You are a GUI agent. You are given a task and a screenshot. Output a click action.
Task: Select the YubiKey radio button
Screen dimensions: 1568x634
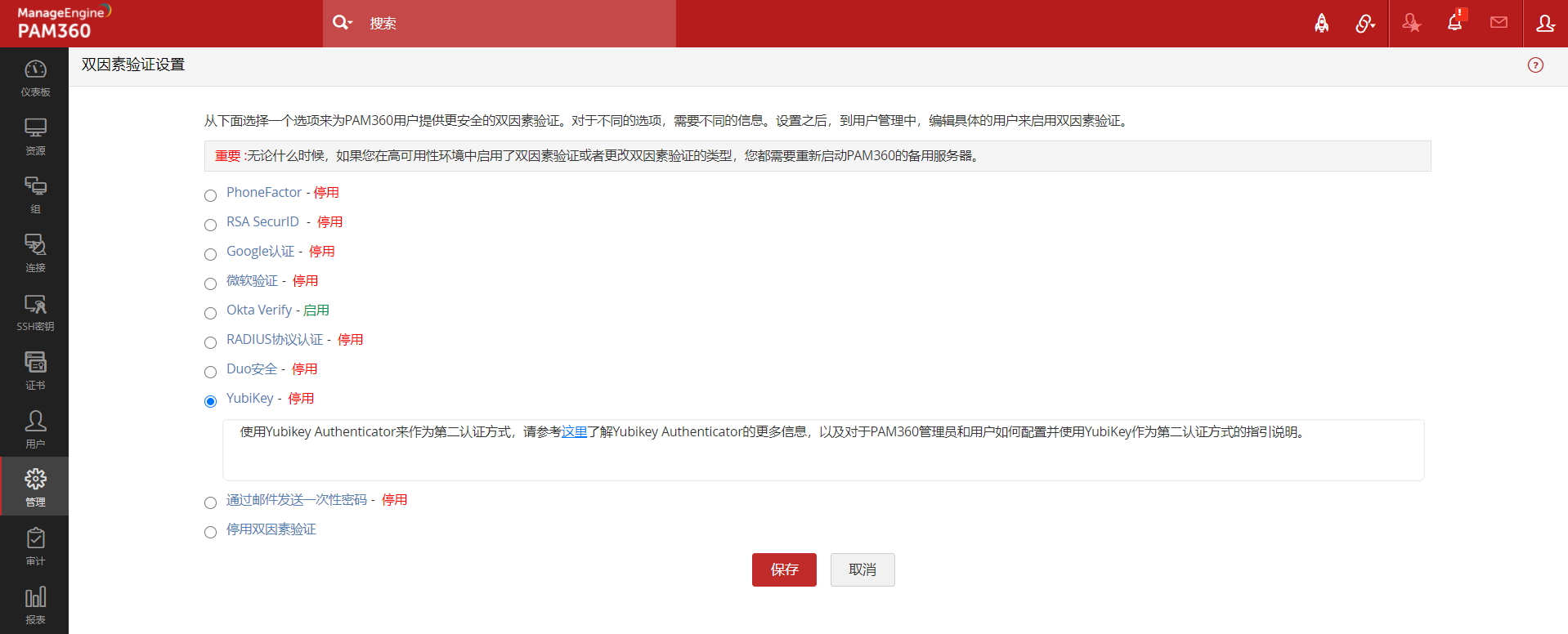point(210,401)
